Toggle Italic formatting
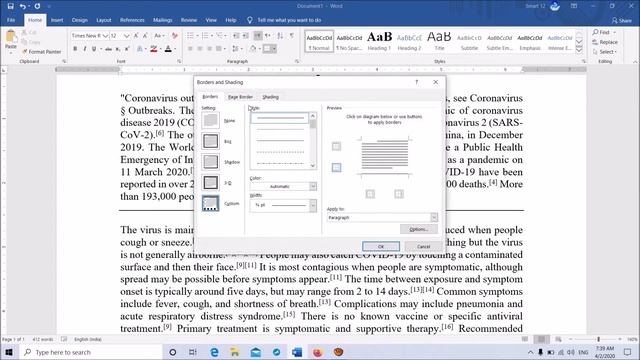The width and height of the screenshot is (640, 360). tap(84, 49)
